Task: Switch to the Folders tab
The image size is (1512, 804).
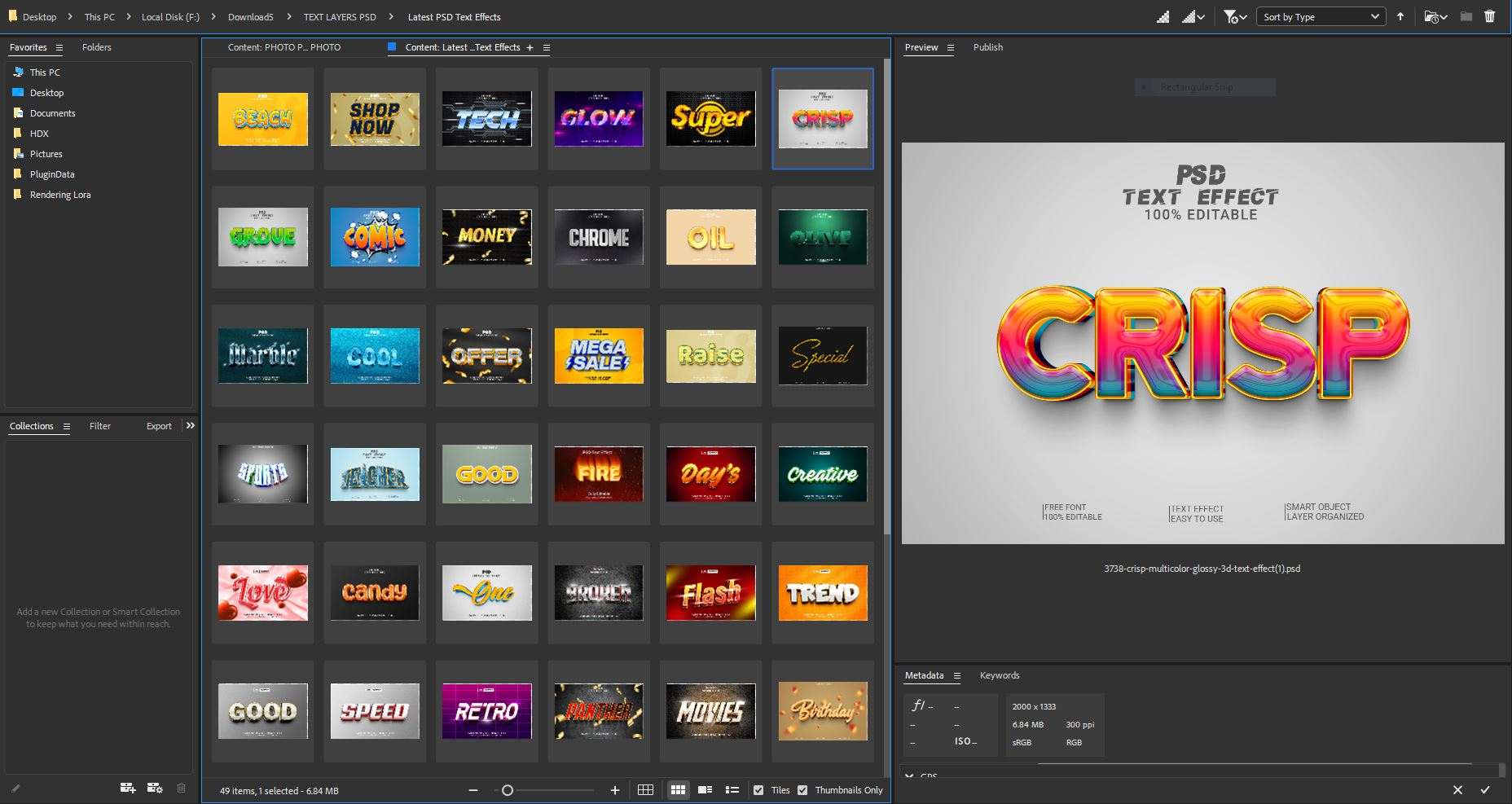Action: tap(96, 47)
